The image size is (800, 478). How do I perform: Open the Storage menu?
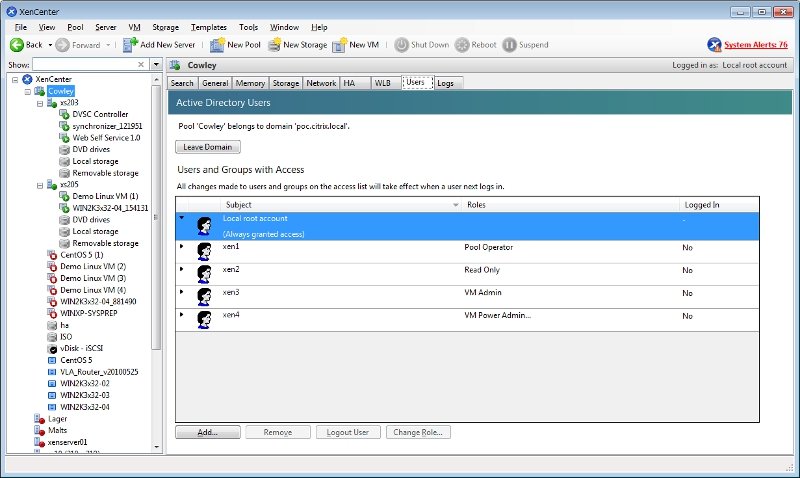coord(165,27)
